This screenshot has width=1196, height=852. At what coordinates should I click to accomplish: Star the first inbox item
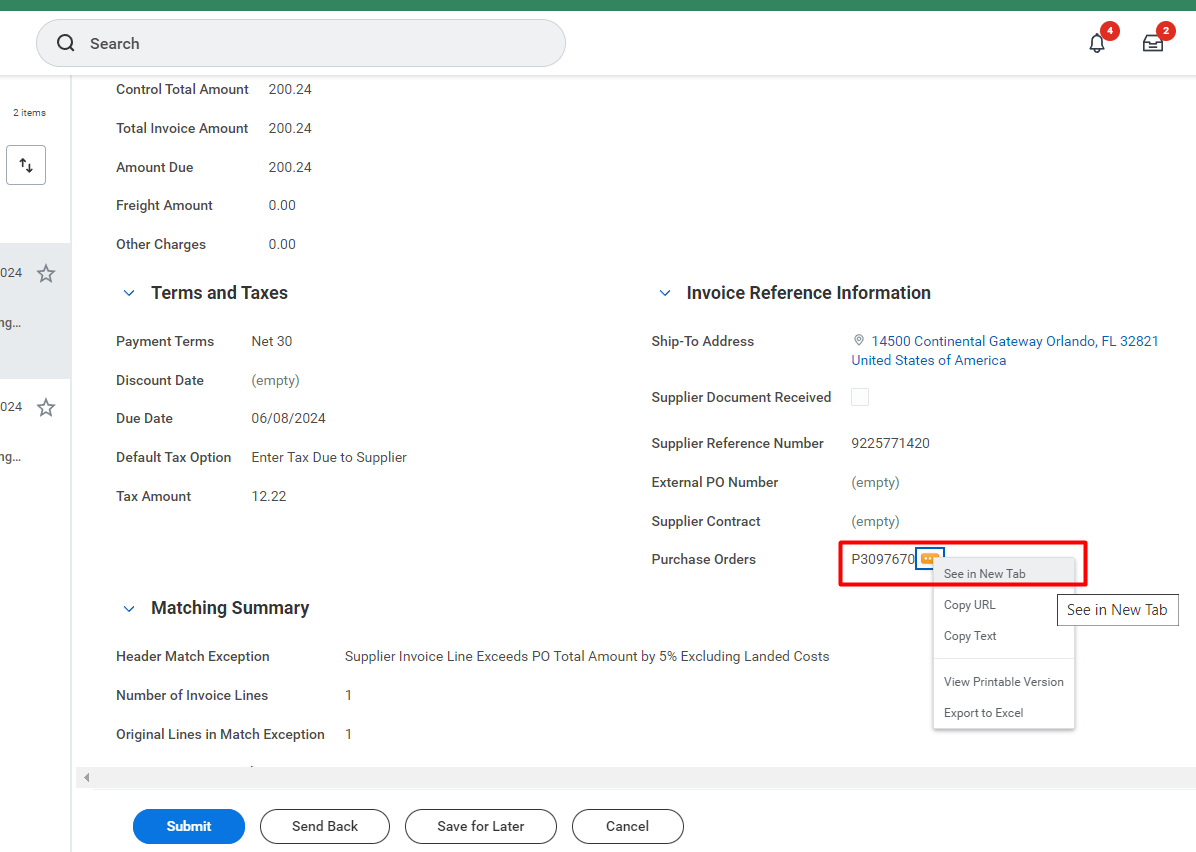[x=46, y=273]
